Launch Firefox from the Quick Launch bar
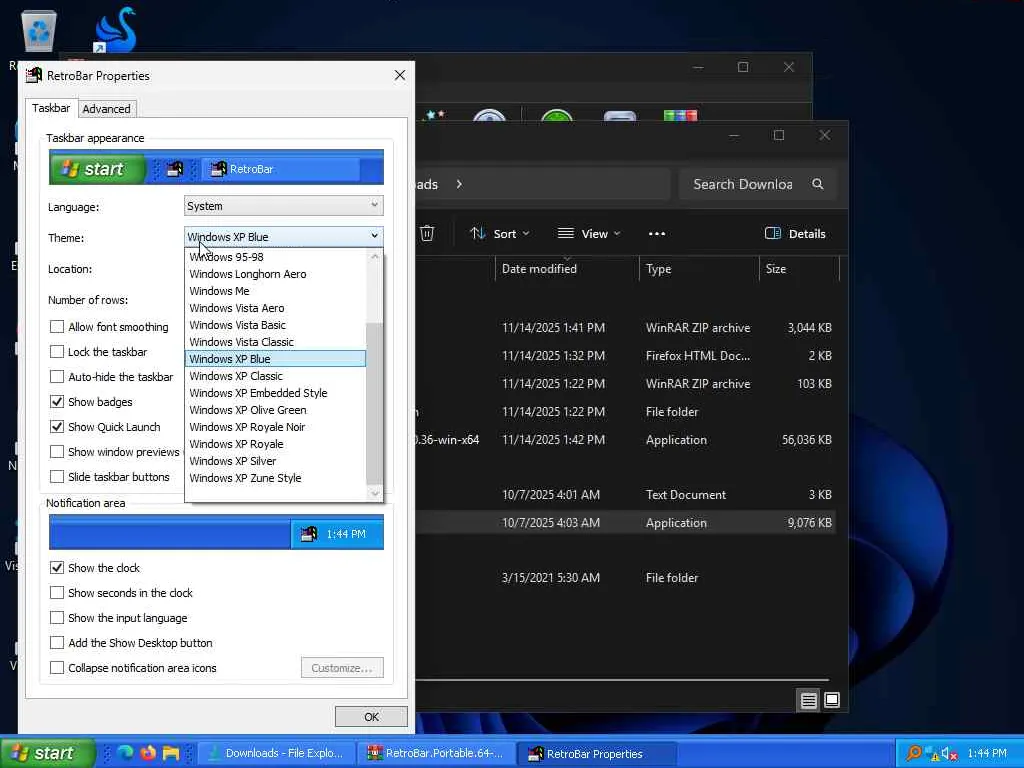The width and height of the screenshot is (1024, 768). tap(148, 753)
